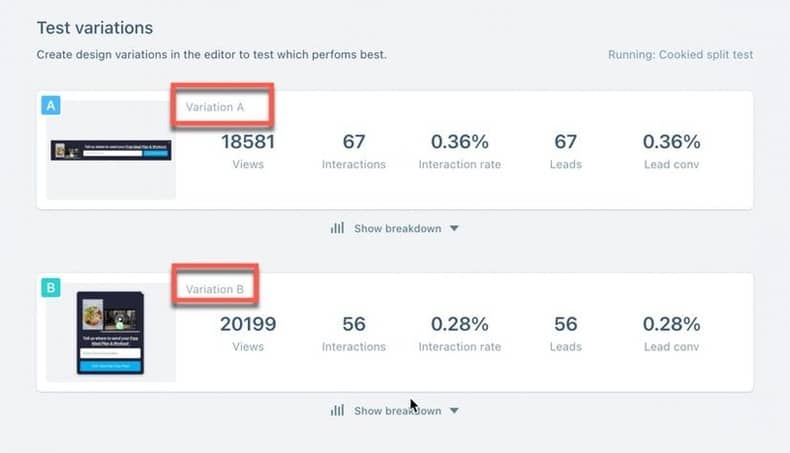Image resolution: width=790 pixels, height=453 pixels.
Task: Click the Test variations heading
Action: point(95,28)
